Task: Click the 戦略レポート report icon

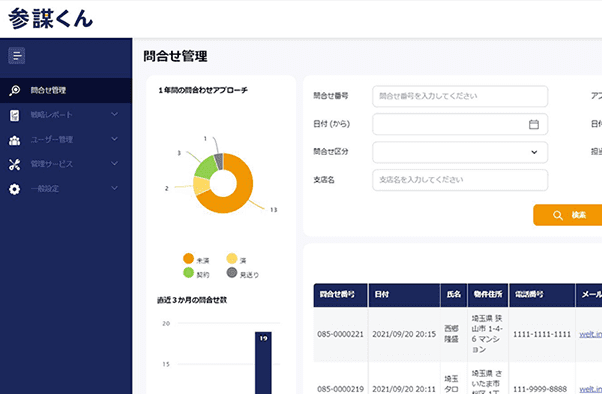Action: (x=15, y=115)
